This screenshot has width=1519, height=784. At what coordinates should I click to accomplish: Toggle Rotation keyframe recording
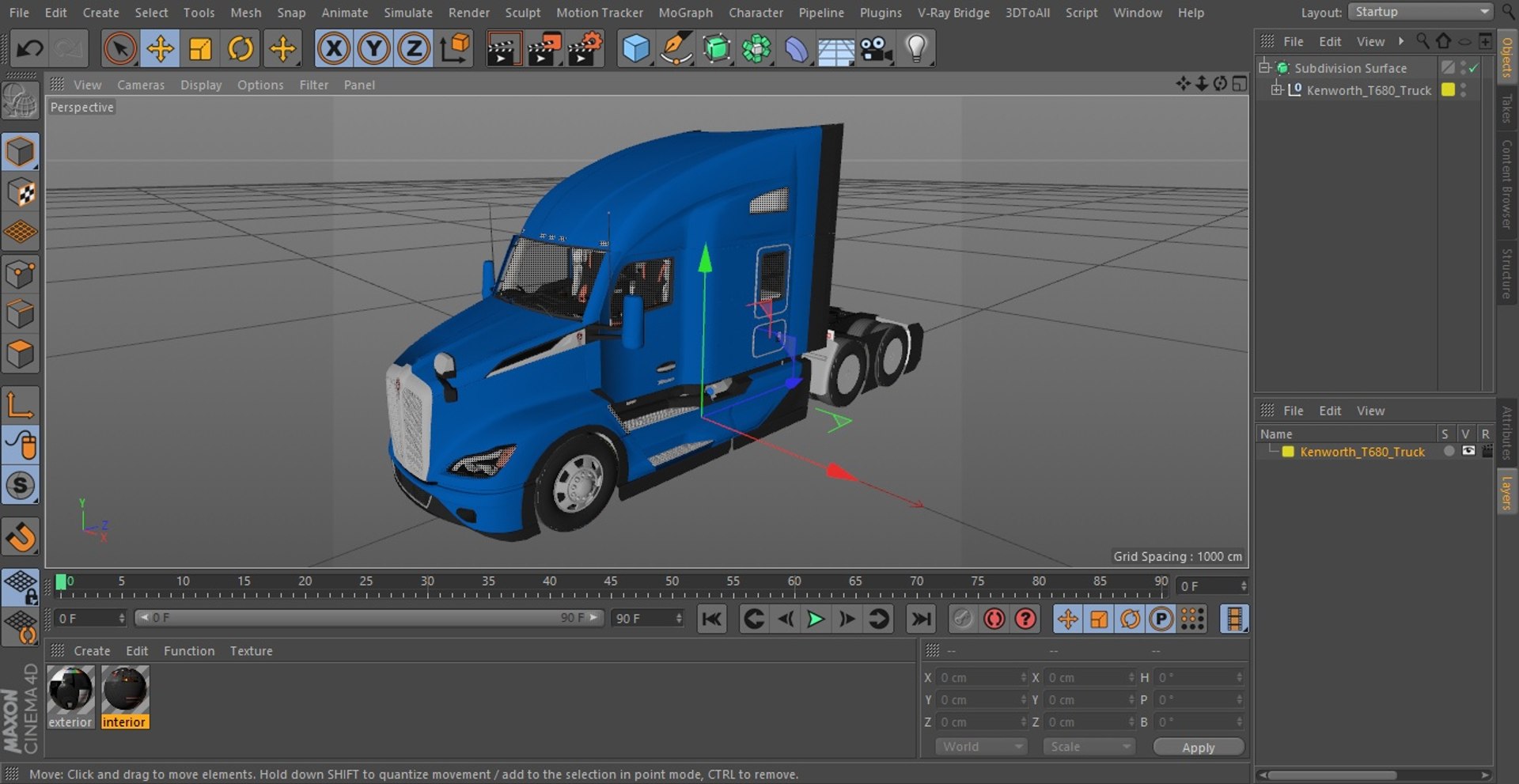point(1130,619)
